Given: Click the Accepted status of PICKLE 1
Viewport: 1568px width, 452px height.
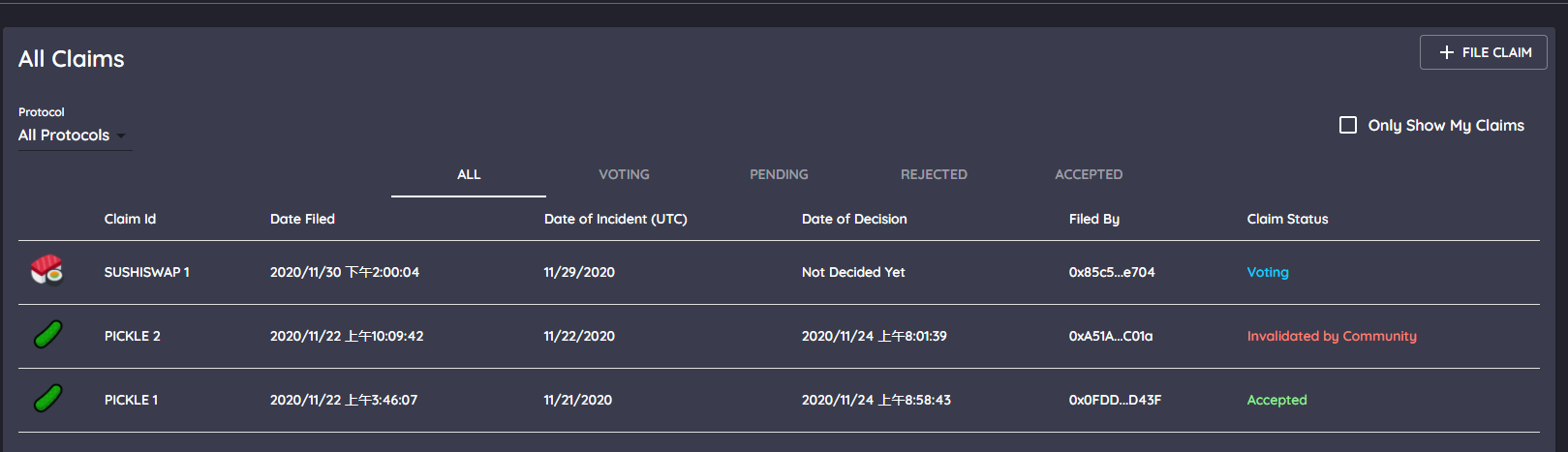Looking at the screenshot, I should click(1276, 400).
